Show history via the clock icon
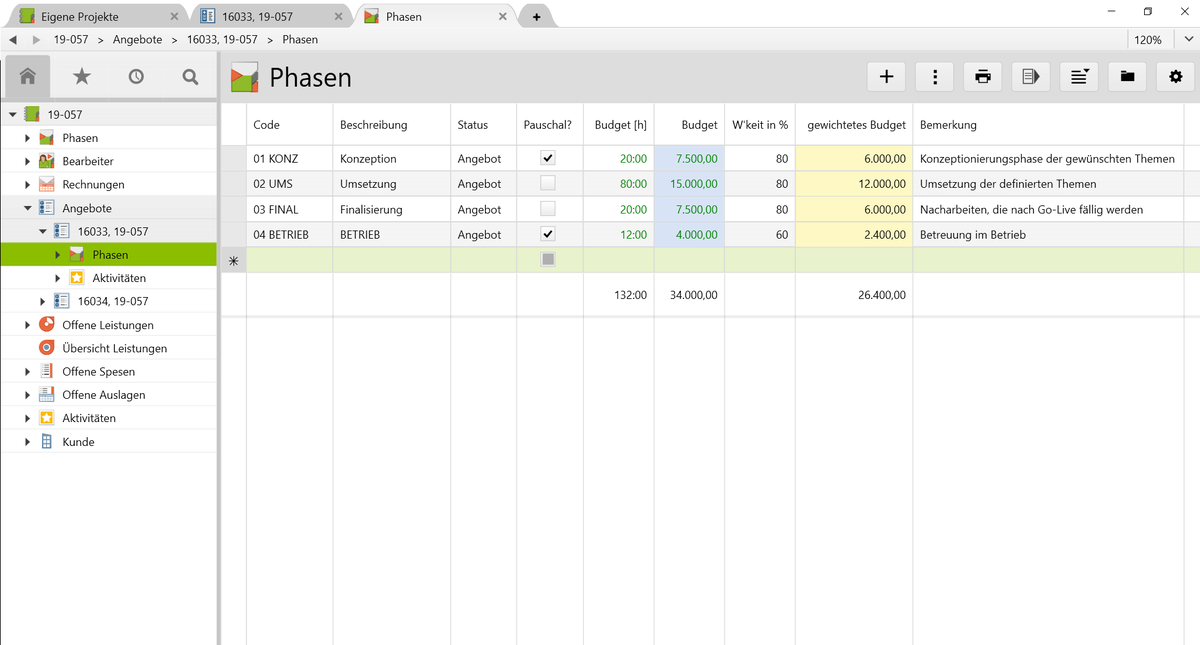Screen dimensions: 1200x645 [x=136, y=77]
